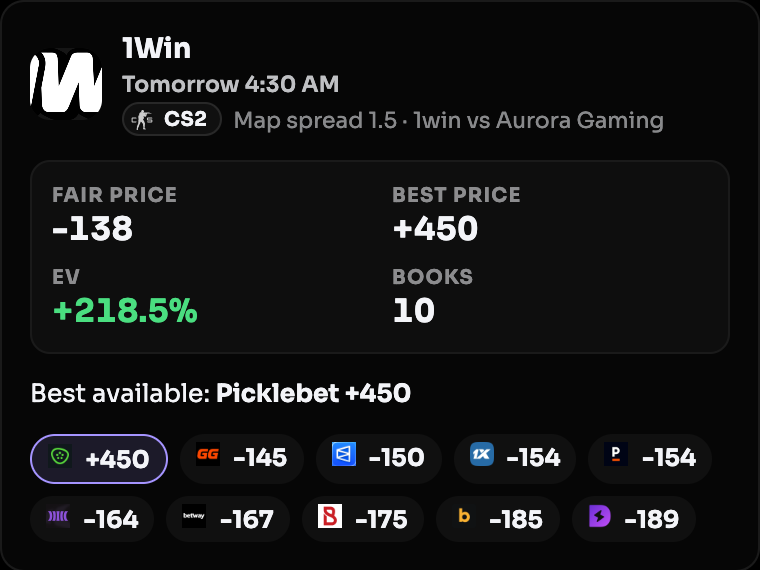
Task: Click the +218.5% EV value
Action: point(125,310)
